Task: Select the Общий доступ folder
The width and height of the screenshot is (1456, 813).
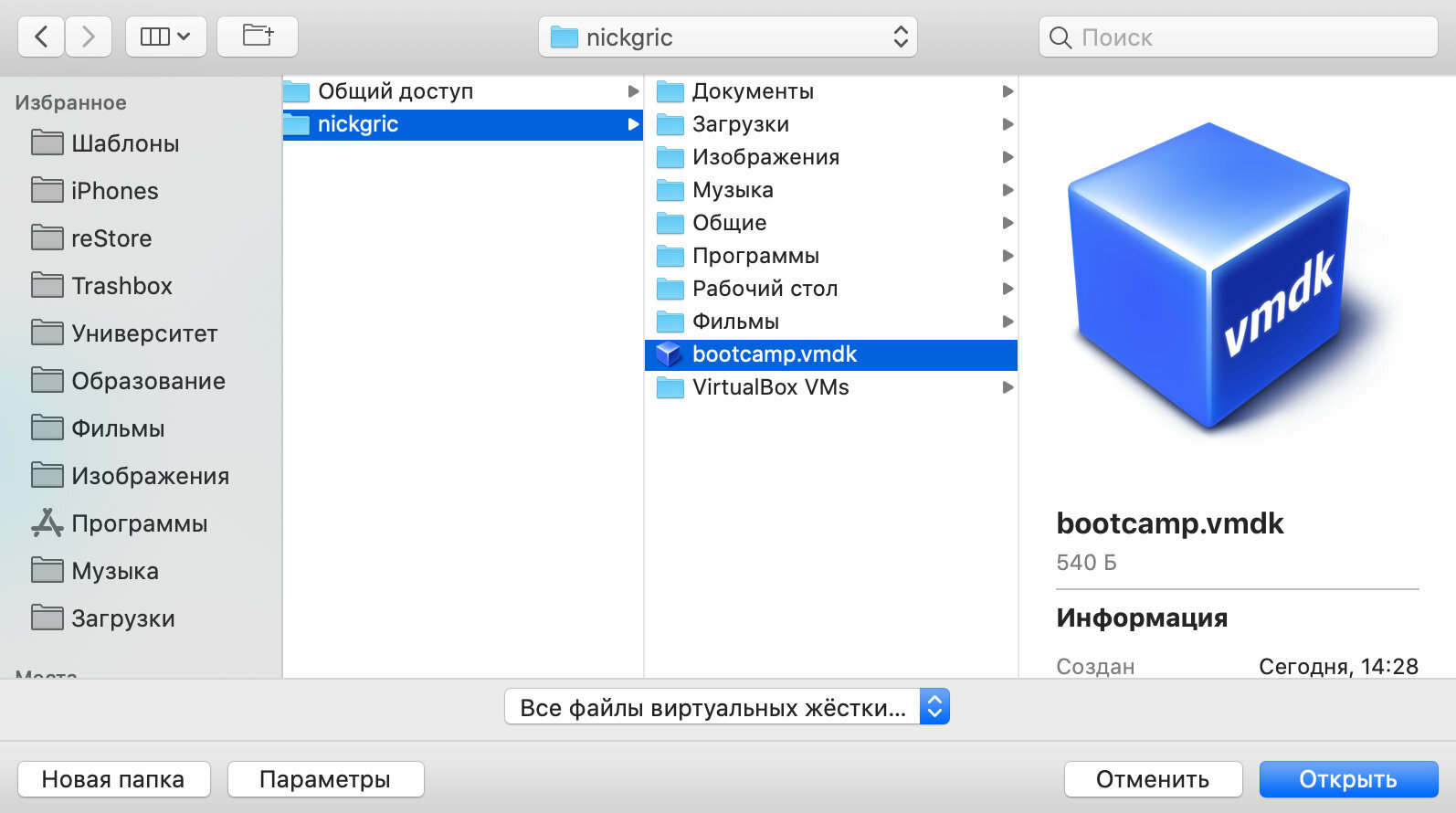Action: [462, 91]
